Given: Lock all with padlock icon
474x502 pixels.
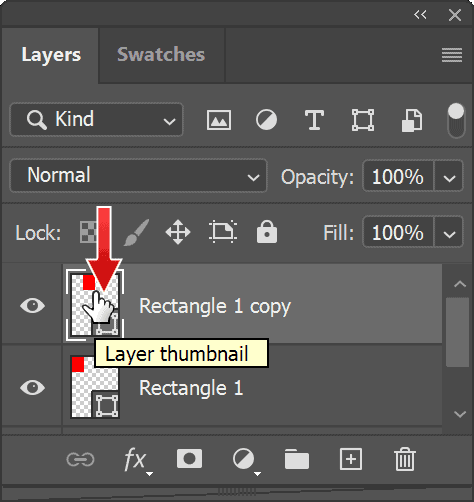Looking at the screenshot, I should pyautogui.click(x=267, y=232).
